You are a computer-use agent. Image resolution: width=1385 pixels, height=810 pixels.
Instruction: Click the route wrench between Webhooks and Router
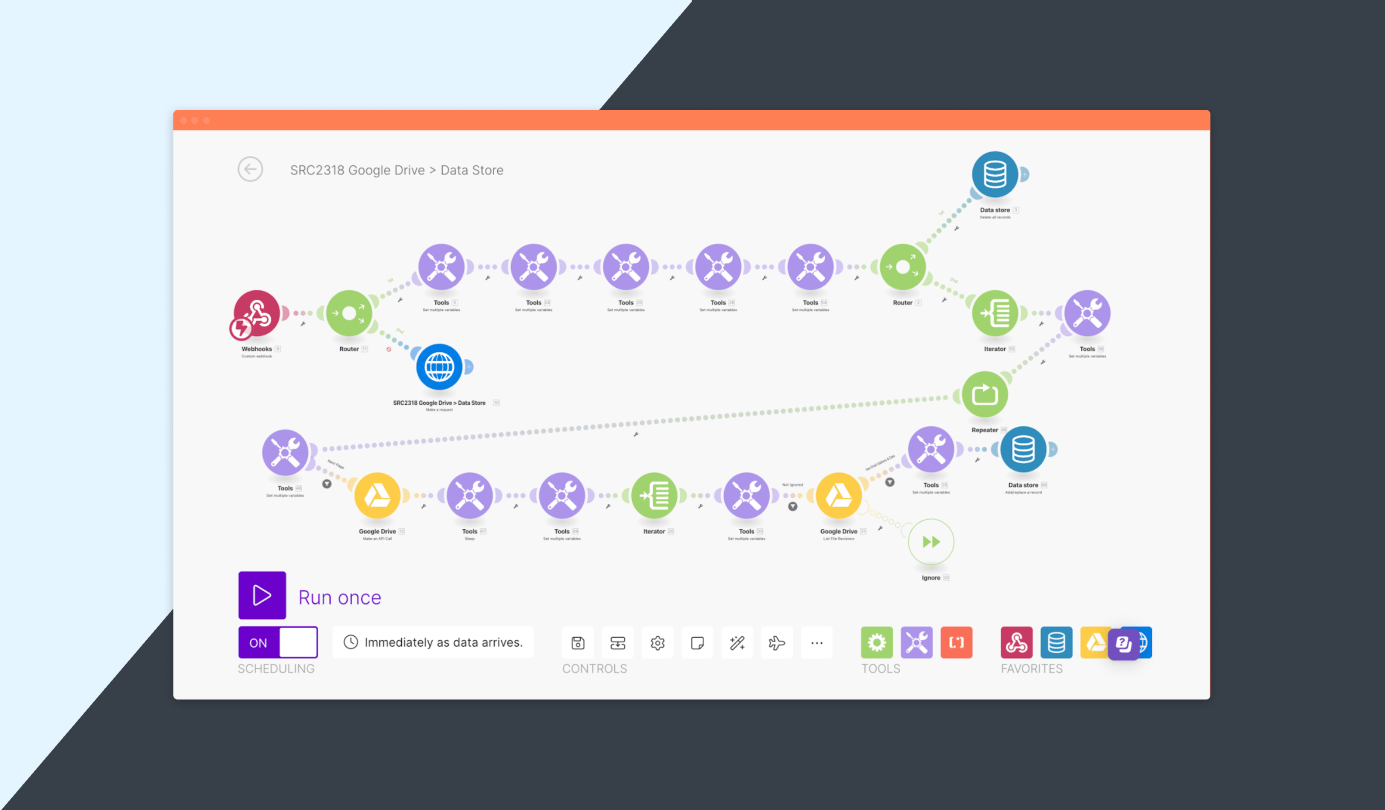(303, 324)
